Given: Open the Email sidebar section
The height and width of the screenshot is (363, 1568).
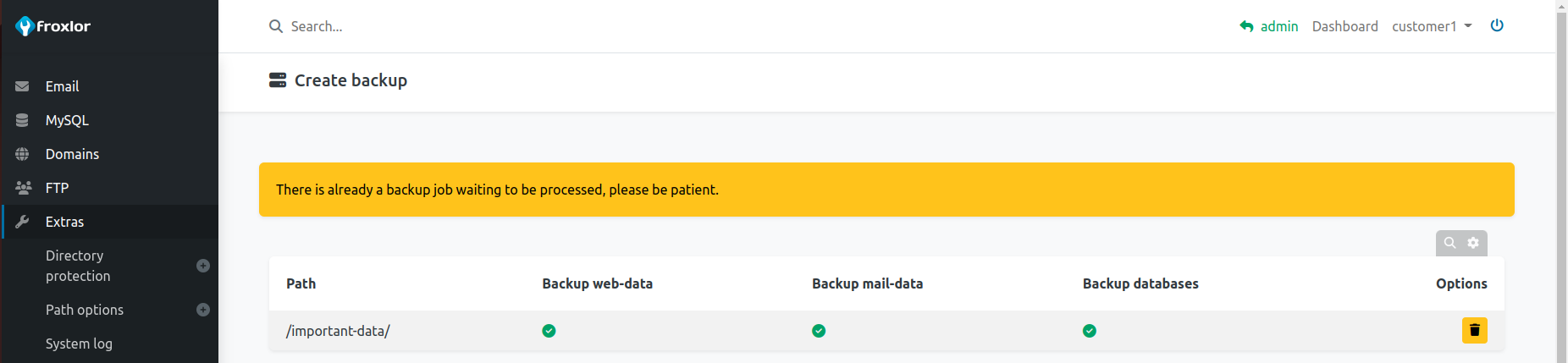Looking at the screenshot, I should [62, 86].
